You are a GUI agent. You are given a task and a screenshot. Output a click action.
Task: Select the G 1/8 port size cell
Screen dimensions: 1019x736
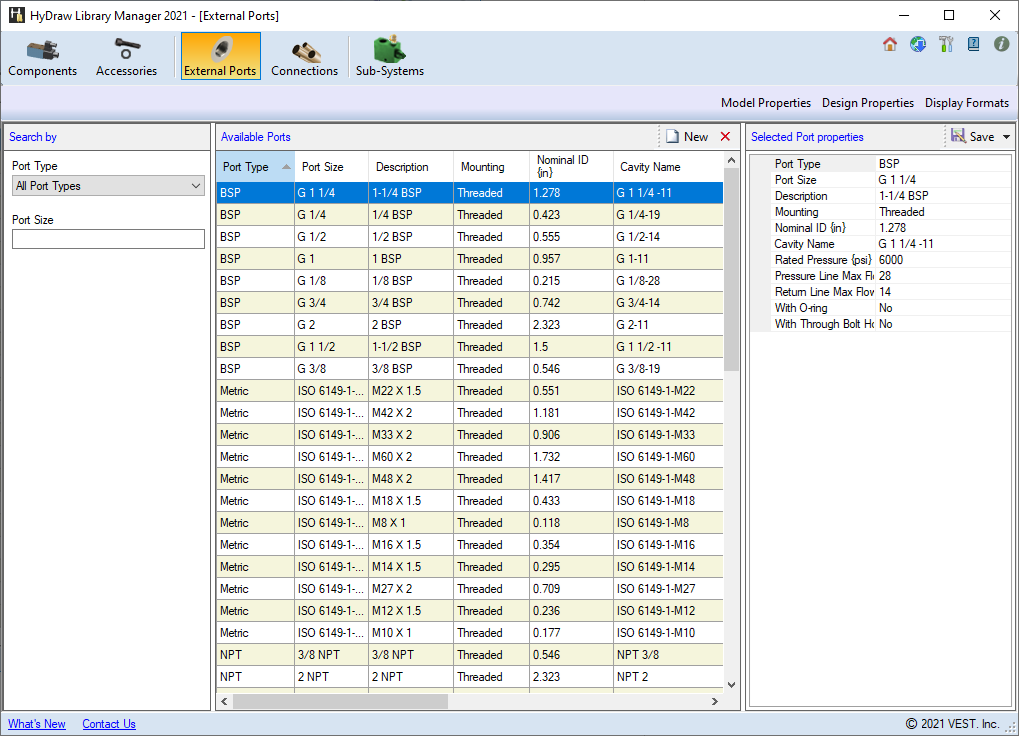[x=331, y=281]
